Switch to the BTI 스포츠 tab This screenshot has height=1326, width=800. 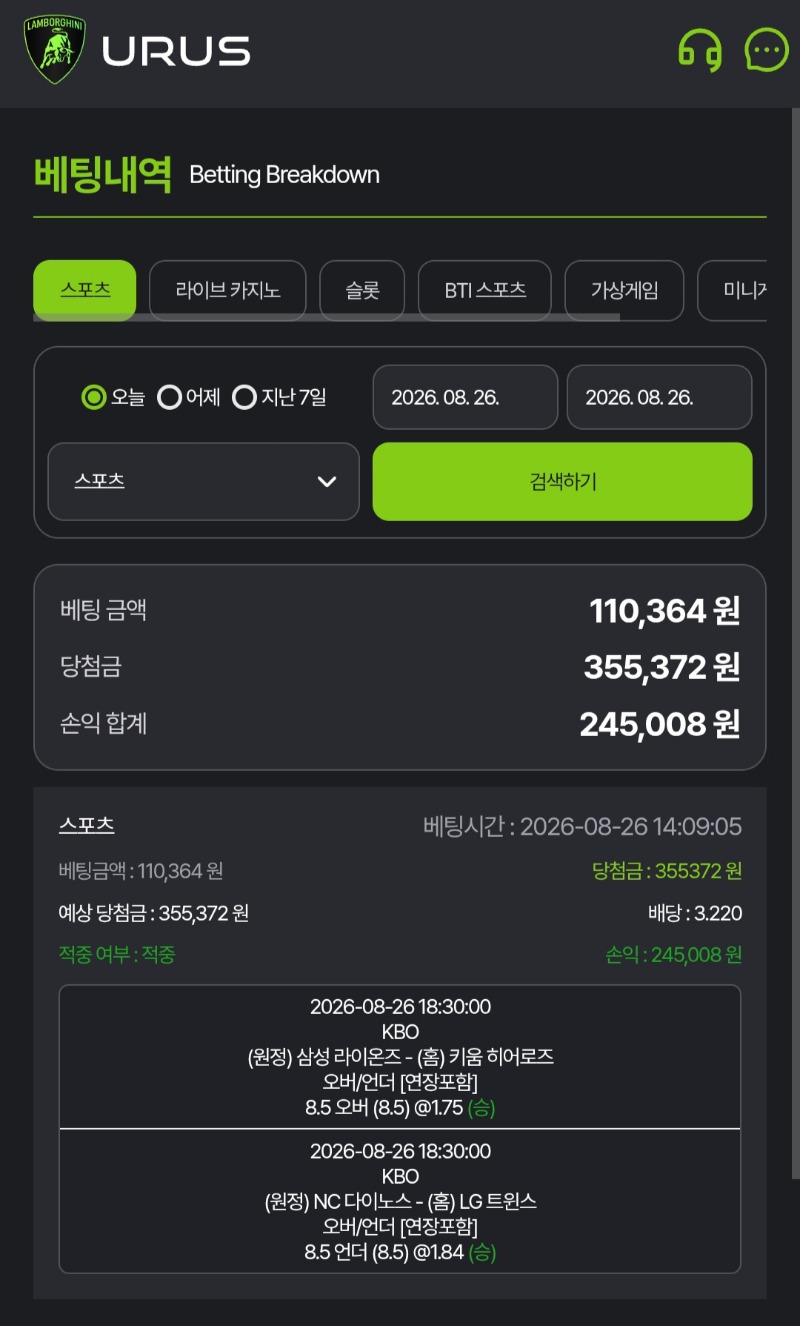(x=485, y=290)
